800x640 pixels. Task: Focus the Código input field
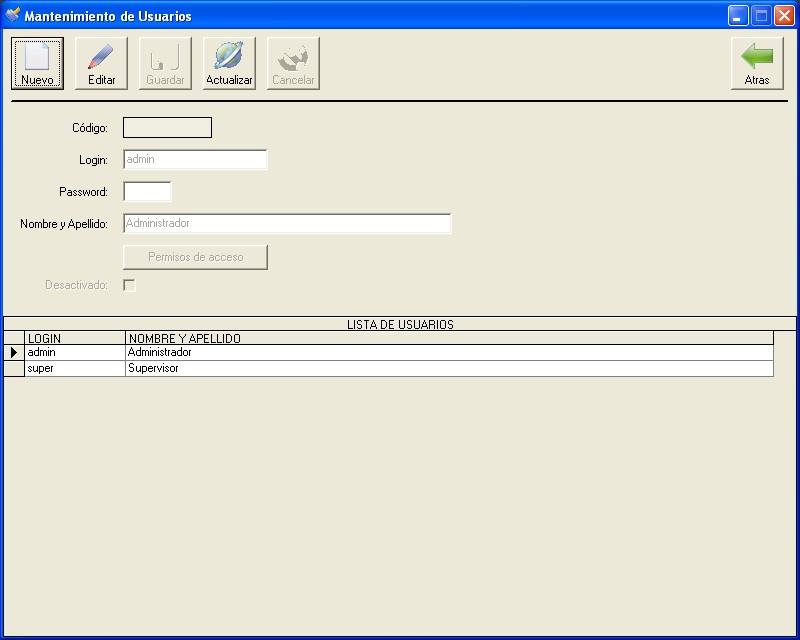click(167, 128)
